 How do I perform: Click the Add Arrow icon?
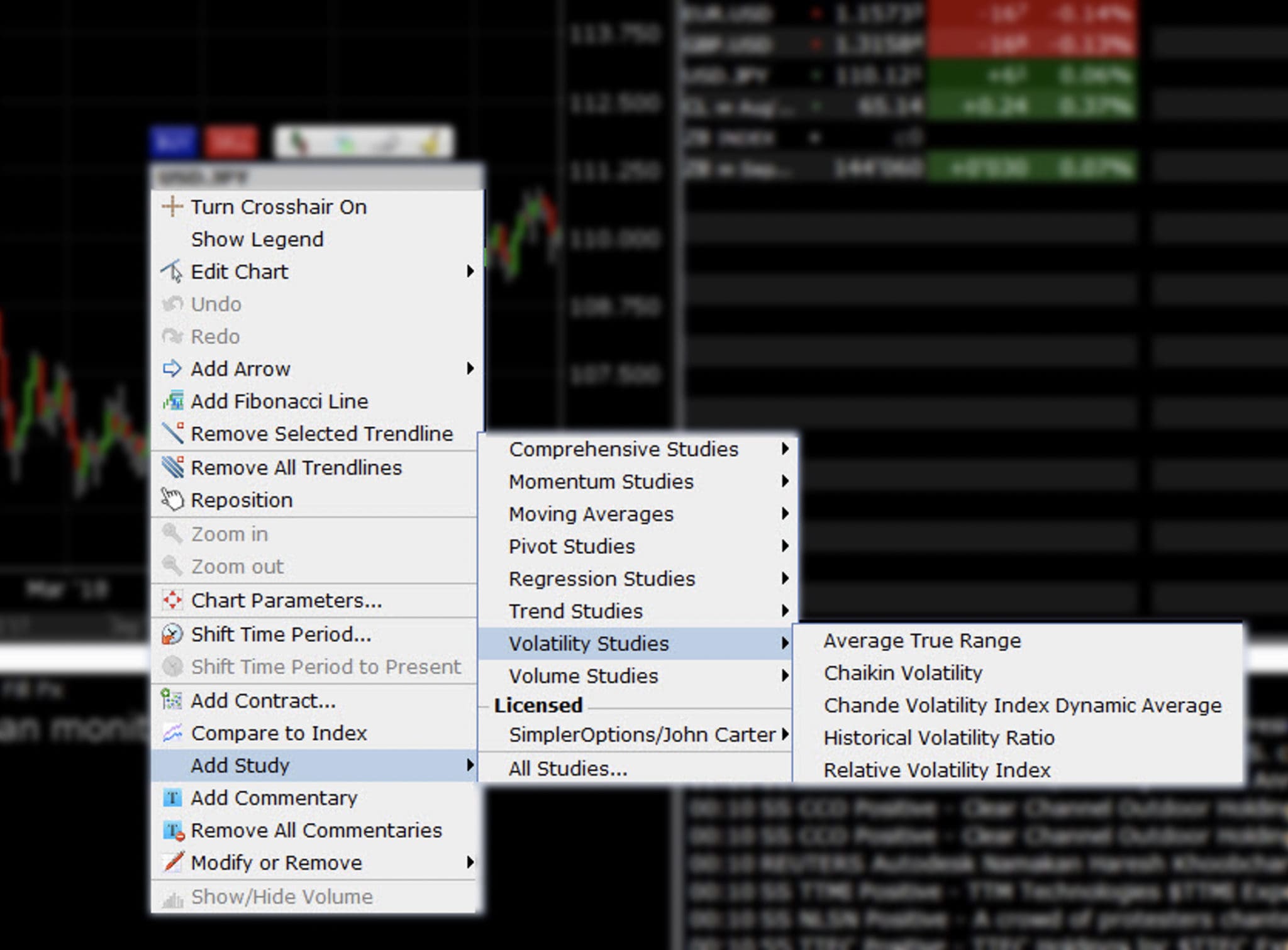click(x=172, y=368)
